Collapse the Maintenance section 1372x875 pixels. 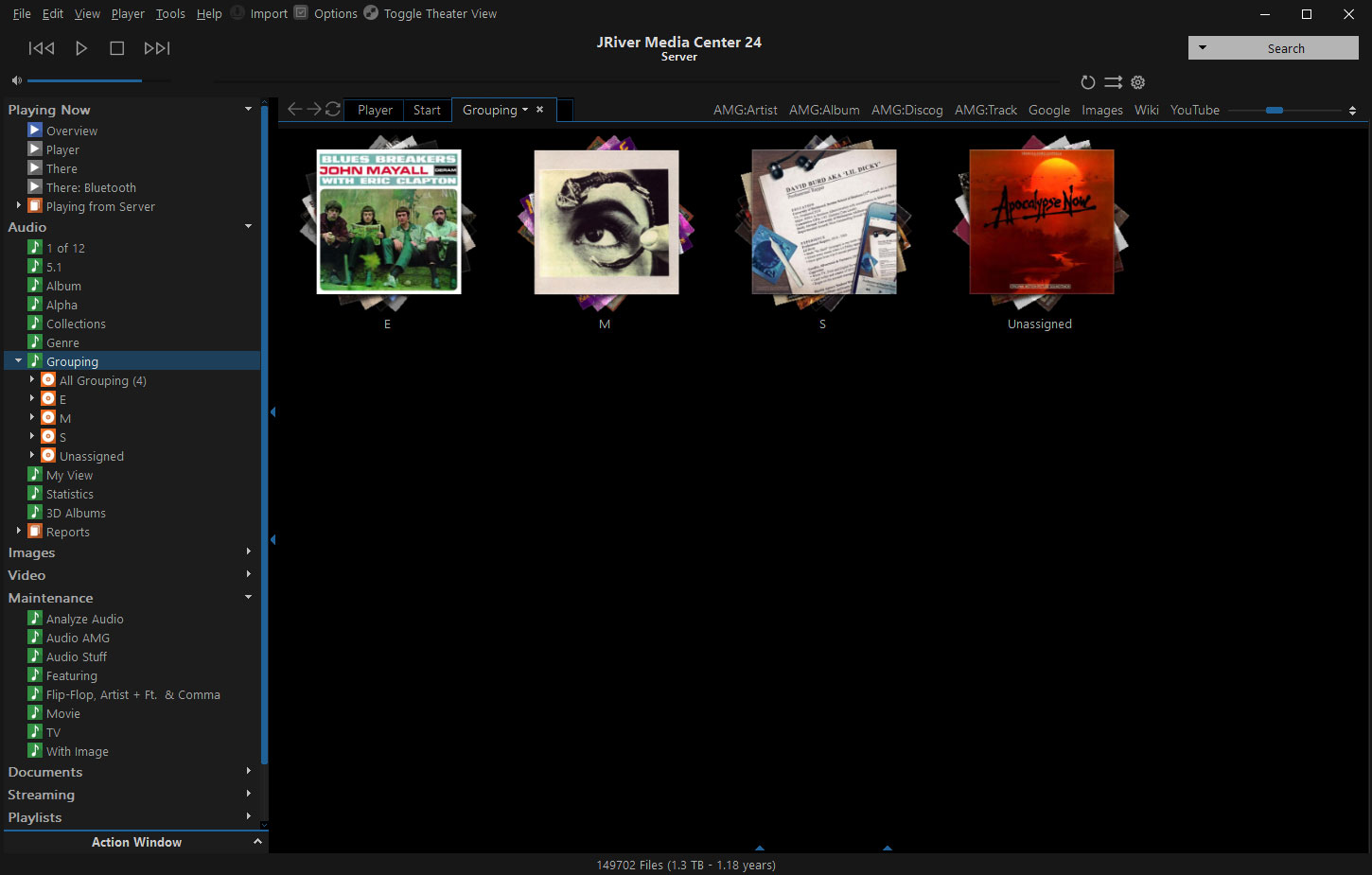click(x=249, y=597)
